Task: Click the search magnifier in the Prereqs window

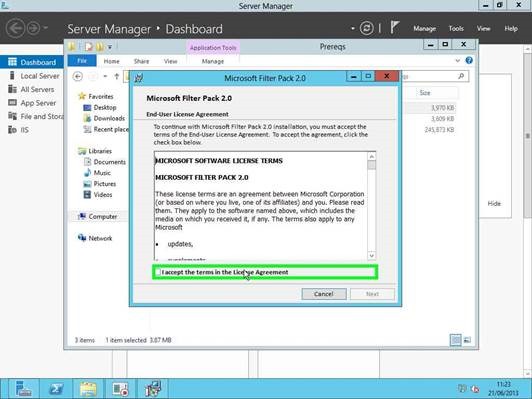Action: 461,76
